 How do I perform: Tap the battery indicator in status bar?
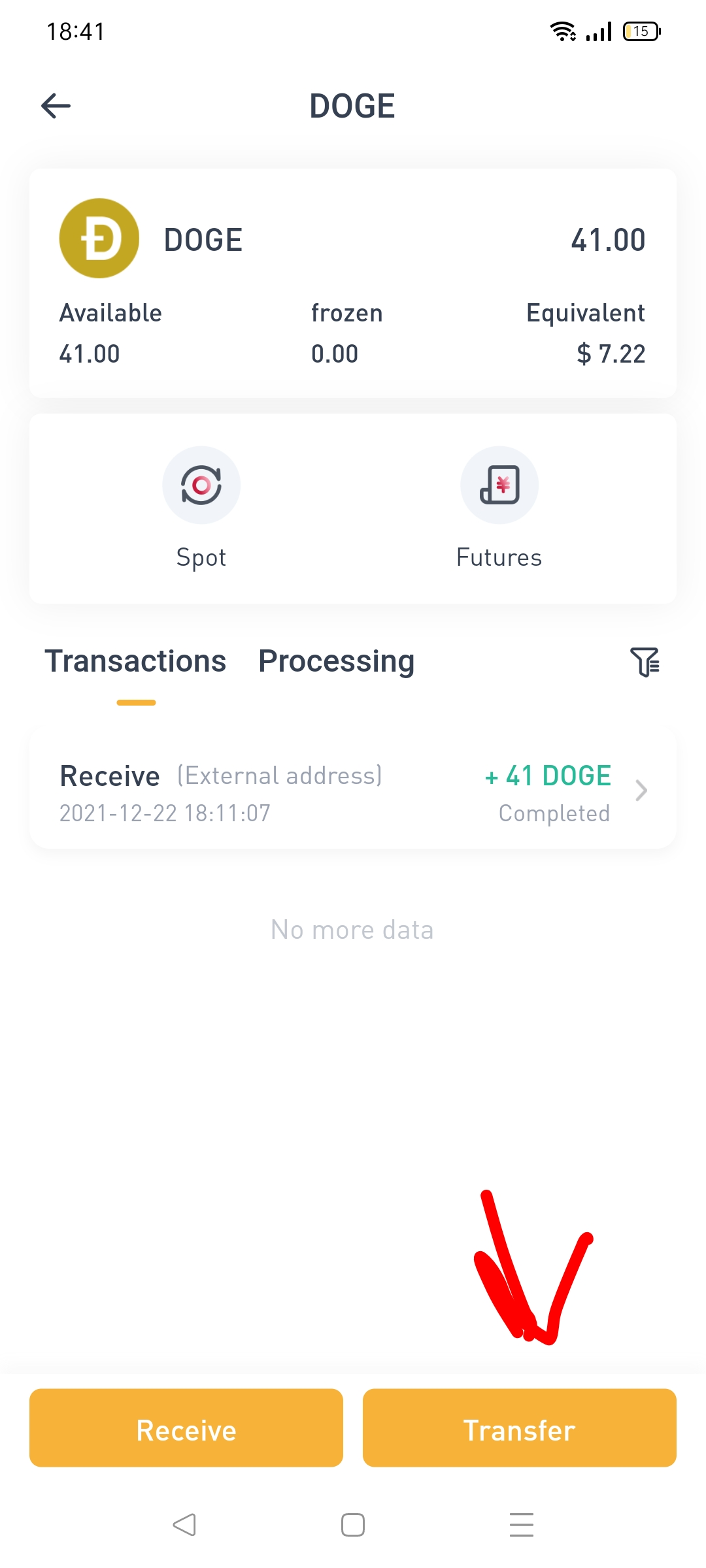(x=642, y=31)
